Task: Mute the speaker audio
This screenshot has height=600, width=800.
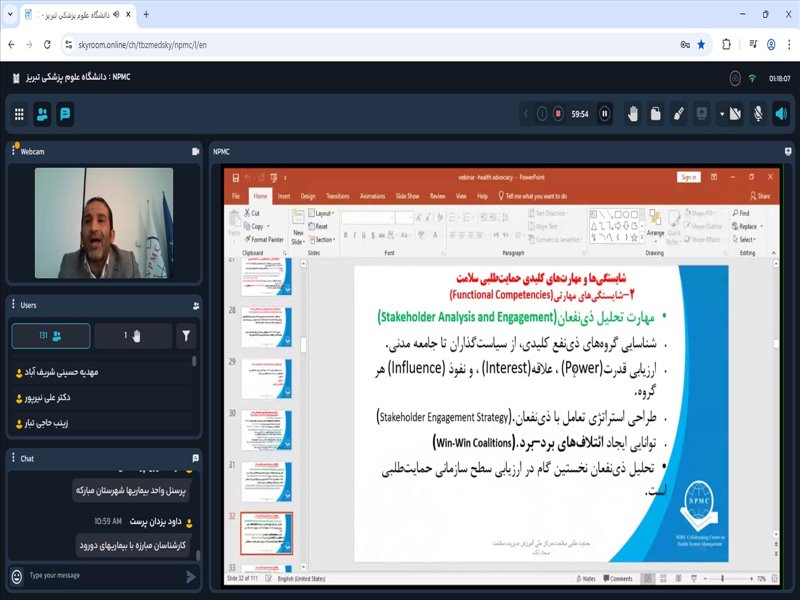Action: [782, 113]
